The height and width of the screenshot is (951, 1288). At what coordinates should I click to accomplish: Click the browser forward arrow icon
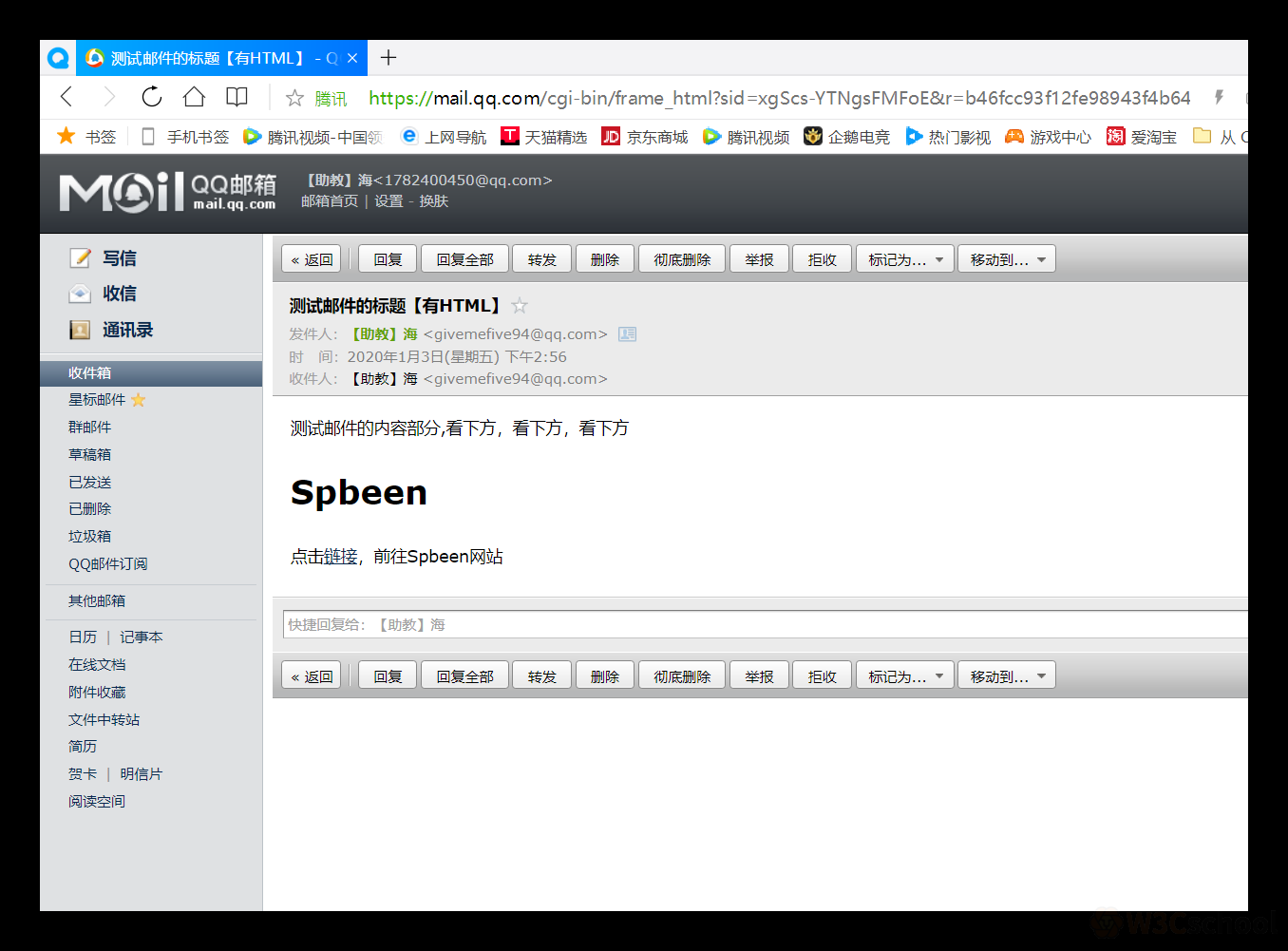coord(108,97)
